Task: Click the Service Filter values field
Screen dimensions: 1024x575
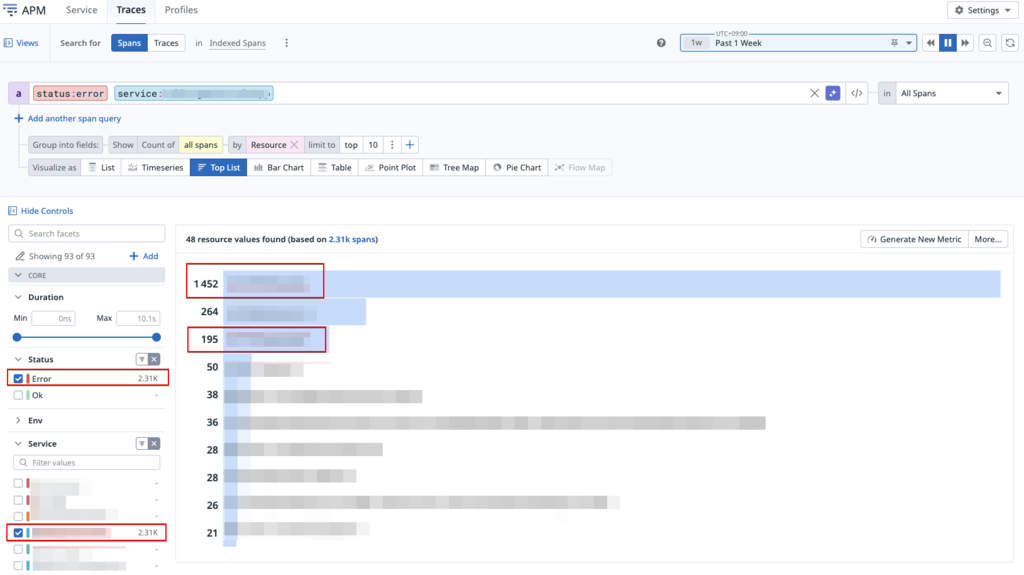Action: click(87, 463)
